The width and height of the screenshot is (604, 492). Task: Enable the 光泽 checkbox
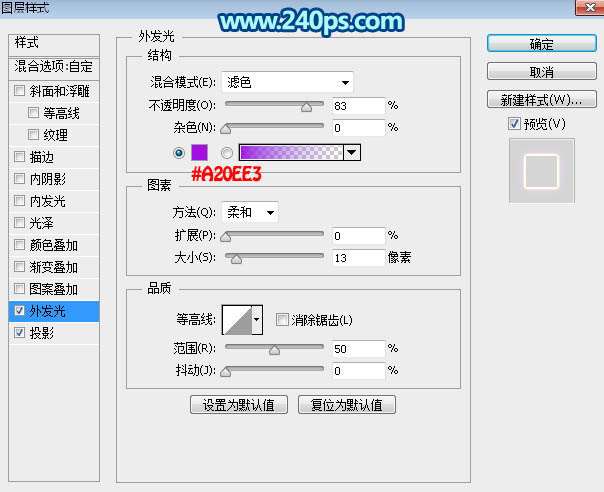19,223
